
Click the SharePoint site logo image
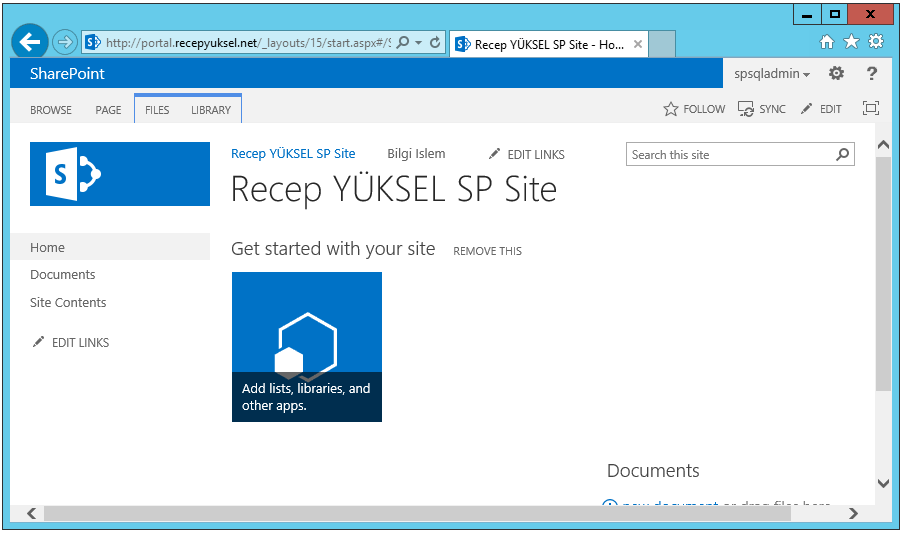(120, 174)
